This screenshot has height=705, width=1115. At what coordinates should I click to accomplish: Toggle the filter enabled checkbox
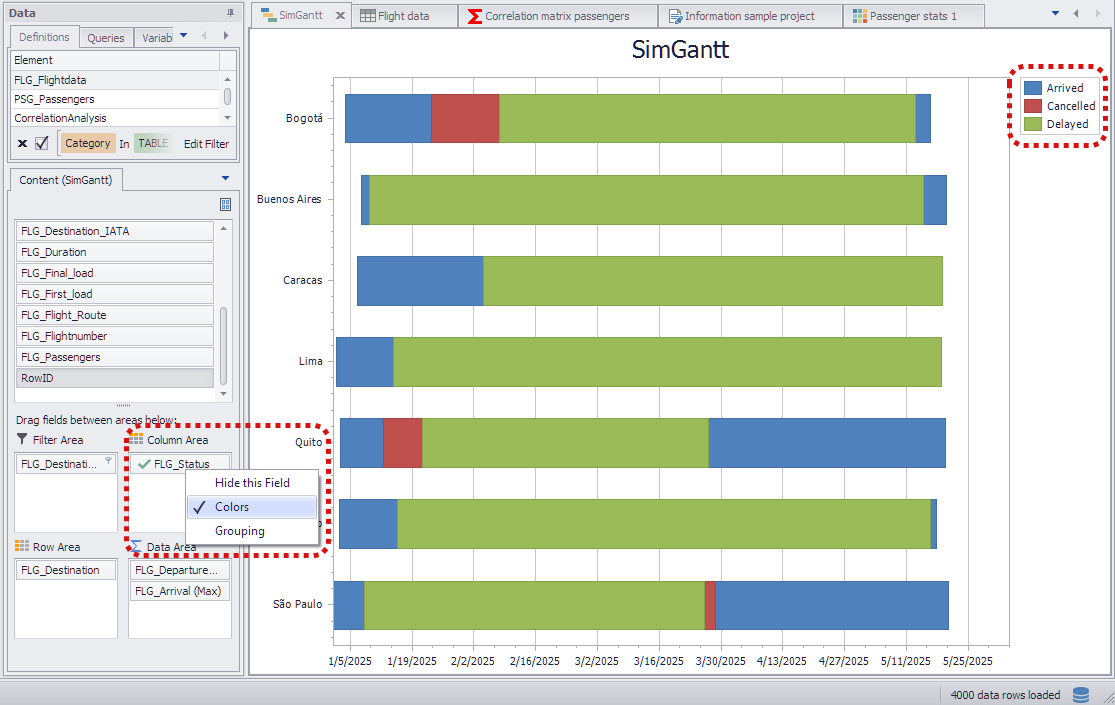(42, 143)
